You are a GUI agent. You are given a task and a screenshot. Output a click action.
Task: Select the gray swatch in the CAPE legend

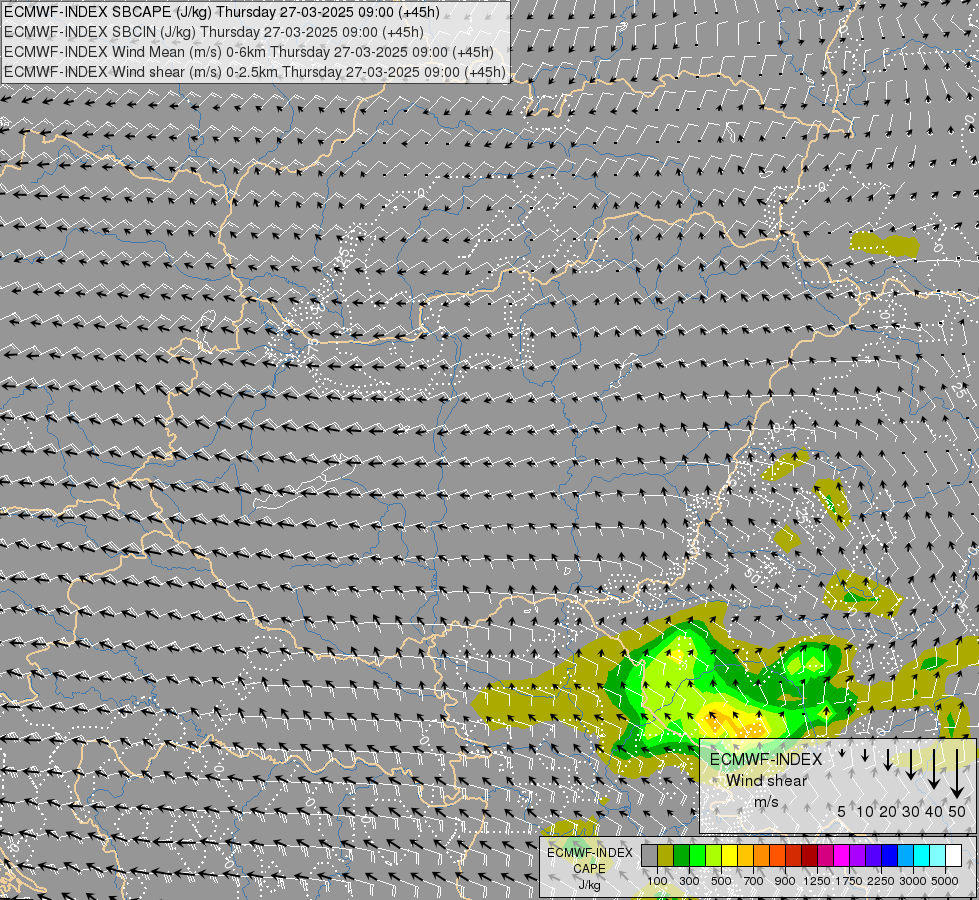coord(649,856)
